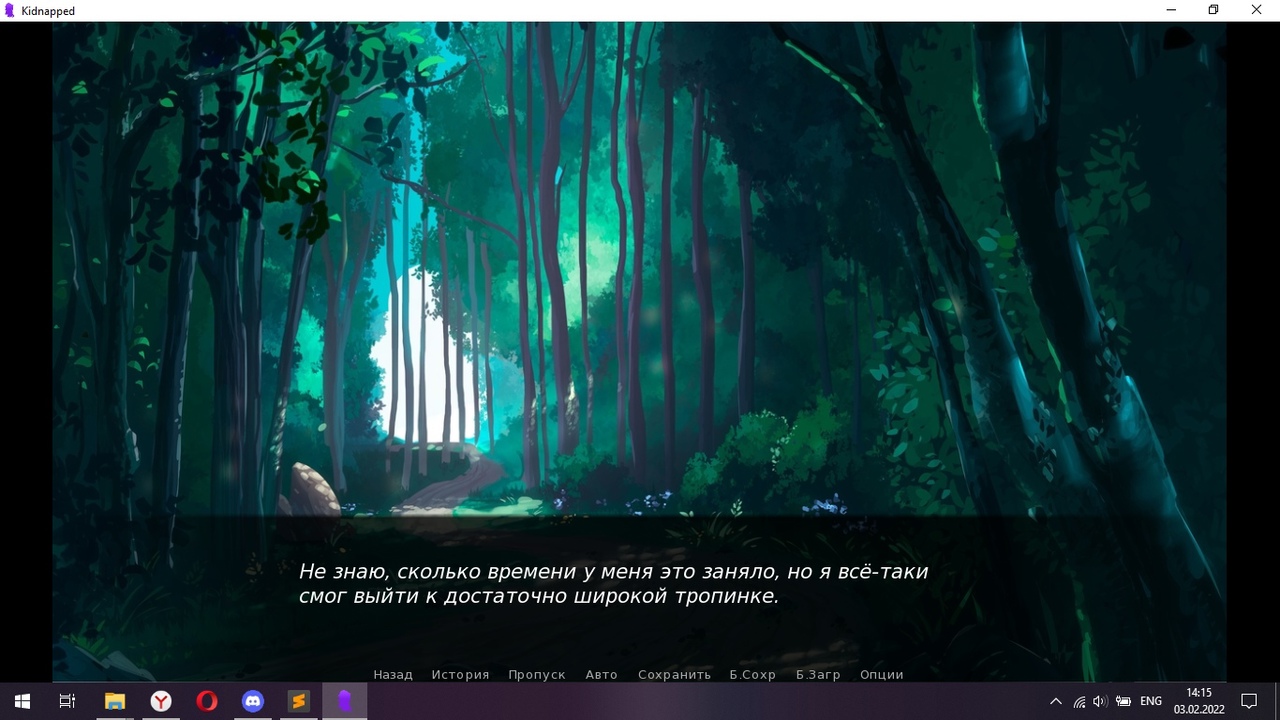Open network settings tray icon
This screenshot has height=720, width=1280.
1079,701
